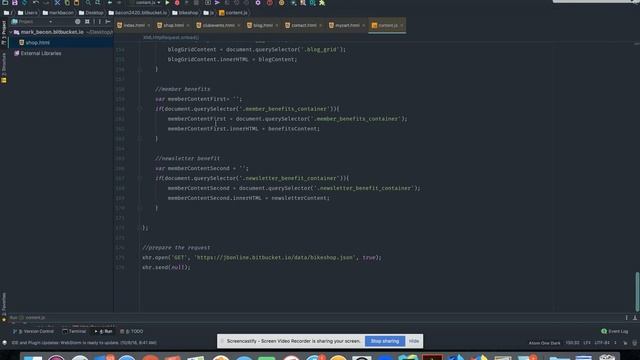Switch to contact.html editor tab
This screenshot has width=640, height=360.
[x=304, y=25]
